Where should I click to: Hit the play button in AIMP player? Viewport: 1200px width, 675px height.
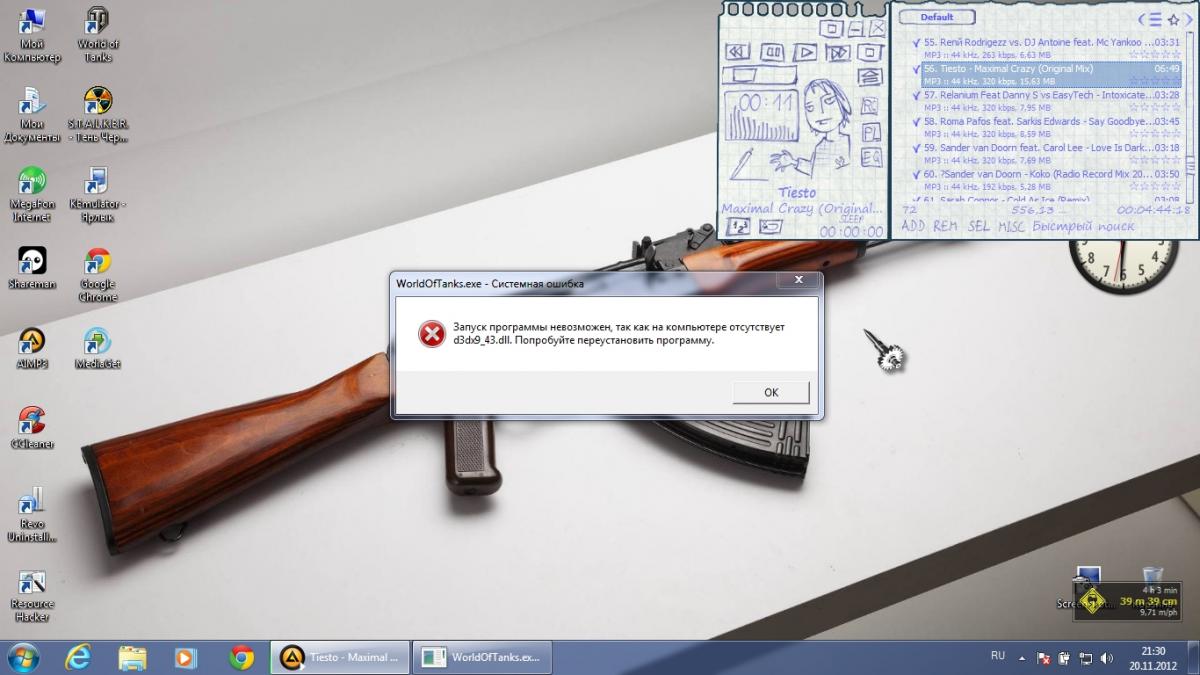[x=805, y=52]
